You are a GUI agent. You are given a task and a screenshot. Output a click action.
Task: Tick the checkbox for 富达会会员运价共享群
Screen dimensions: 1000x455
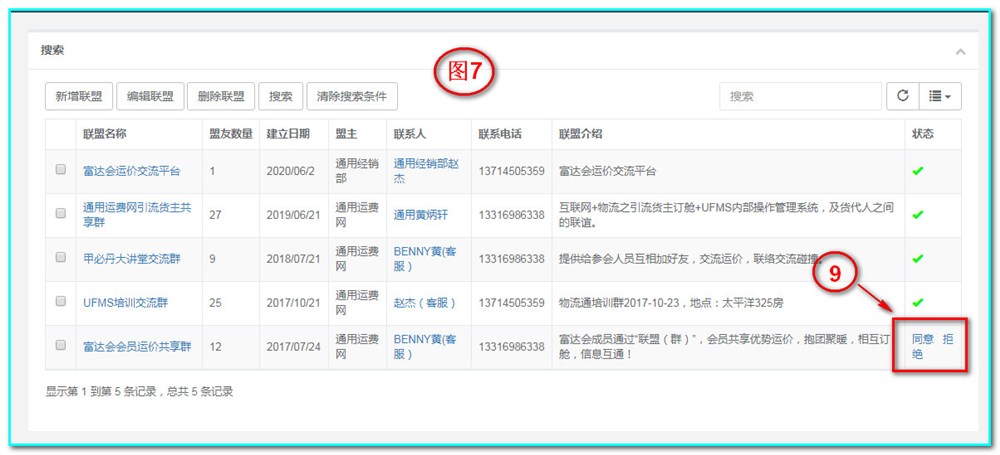click(61, 345)
